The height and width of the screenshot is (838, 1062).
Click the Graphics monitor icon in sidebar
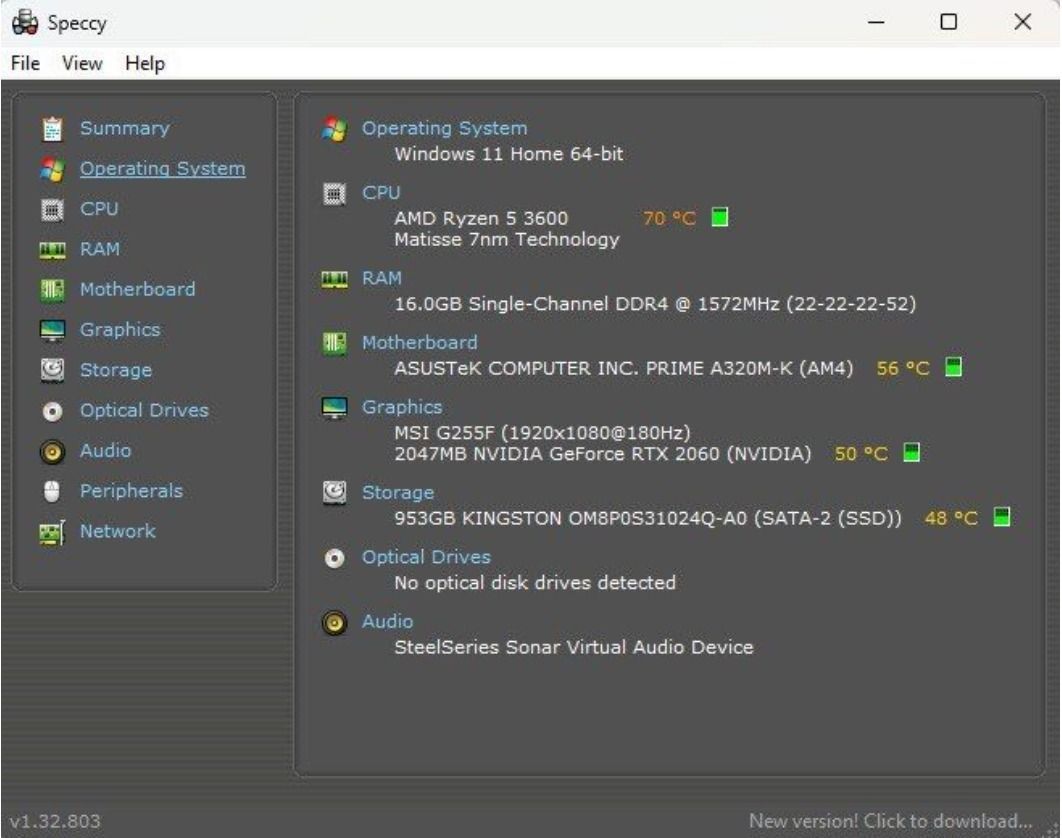coord(52,331)
